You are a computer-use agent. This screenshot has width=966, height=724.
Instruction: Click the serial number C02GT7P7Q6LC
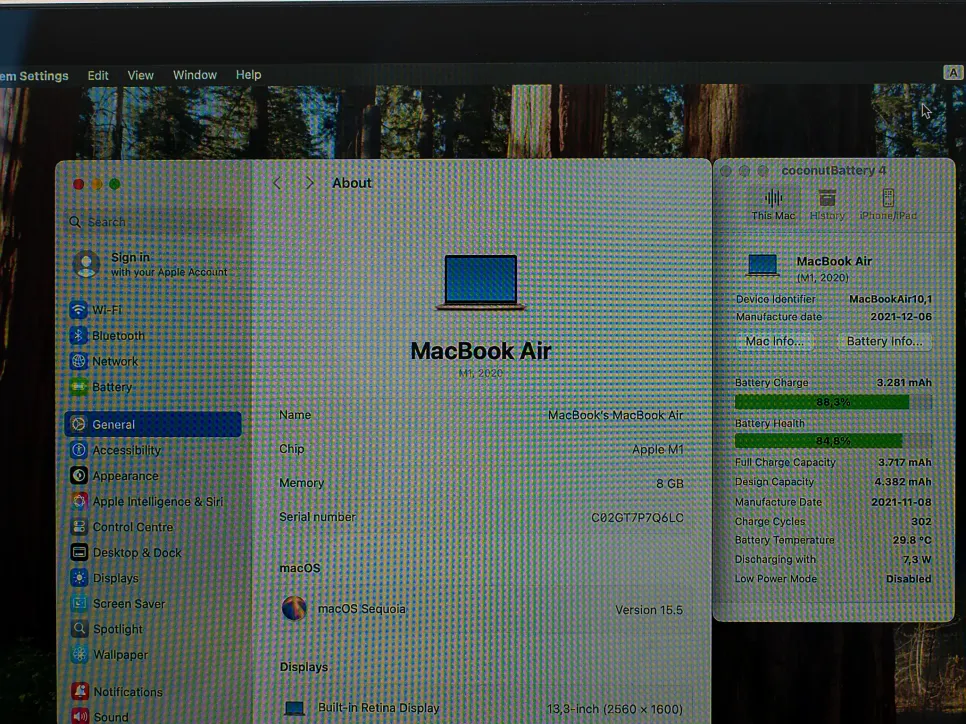tap(637, 518)
